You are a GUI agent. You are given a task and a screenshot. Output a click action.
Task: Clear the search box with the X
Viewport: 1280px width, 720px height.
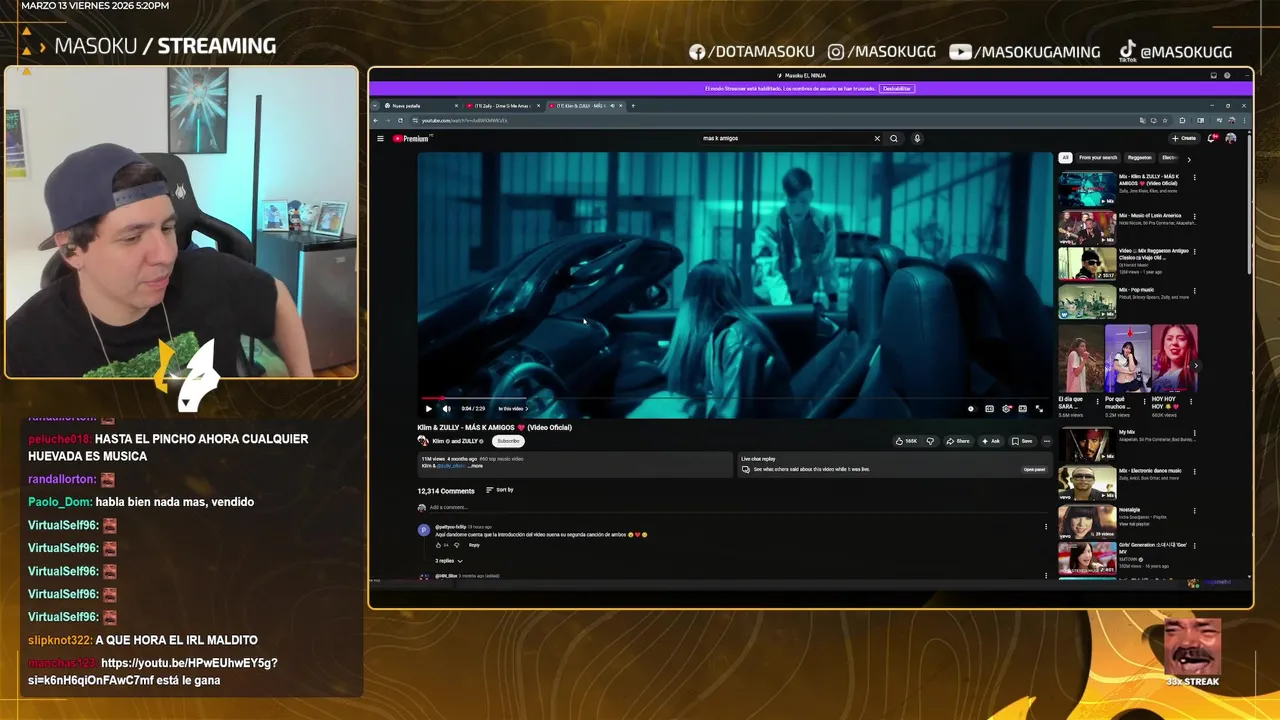[877, 138]
